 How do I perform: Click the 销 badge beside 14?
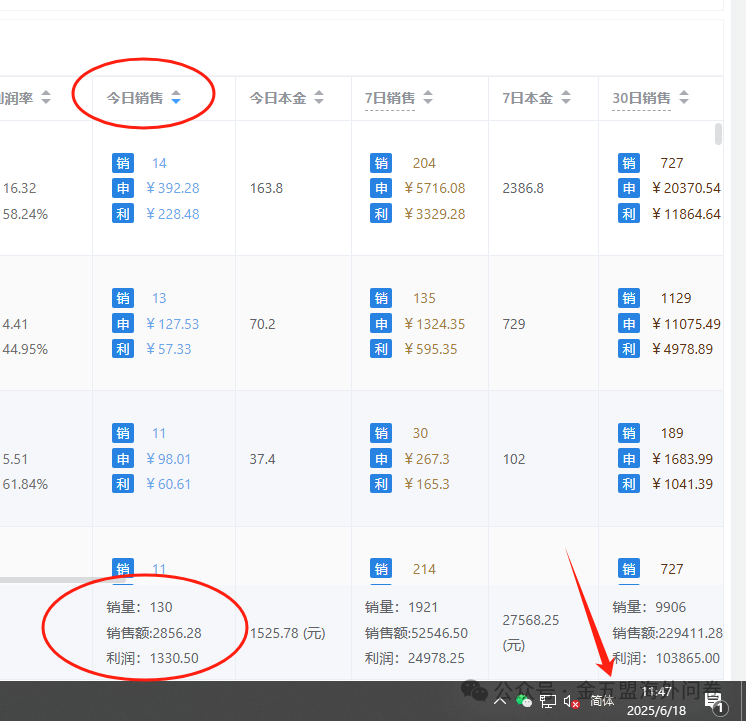123,163
